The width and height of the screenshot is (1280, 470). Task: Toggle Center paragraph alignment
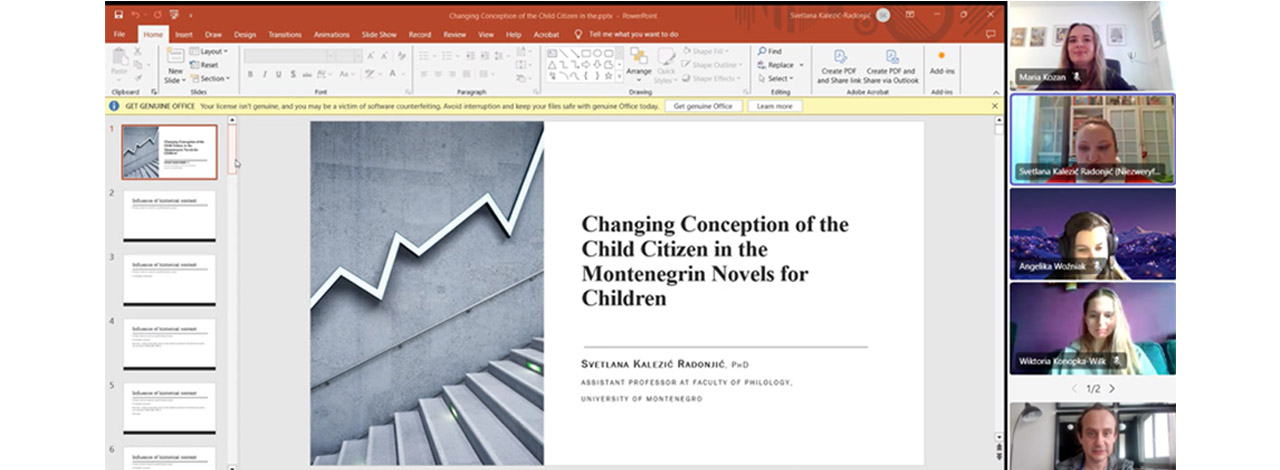(438, 74)
